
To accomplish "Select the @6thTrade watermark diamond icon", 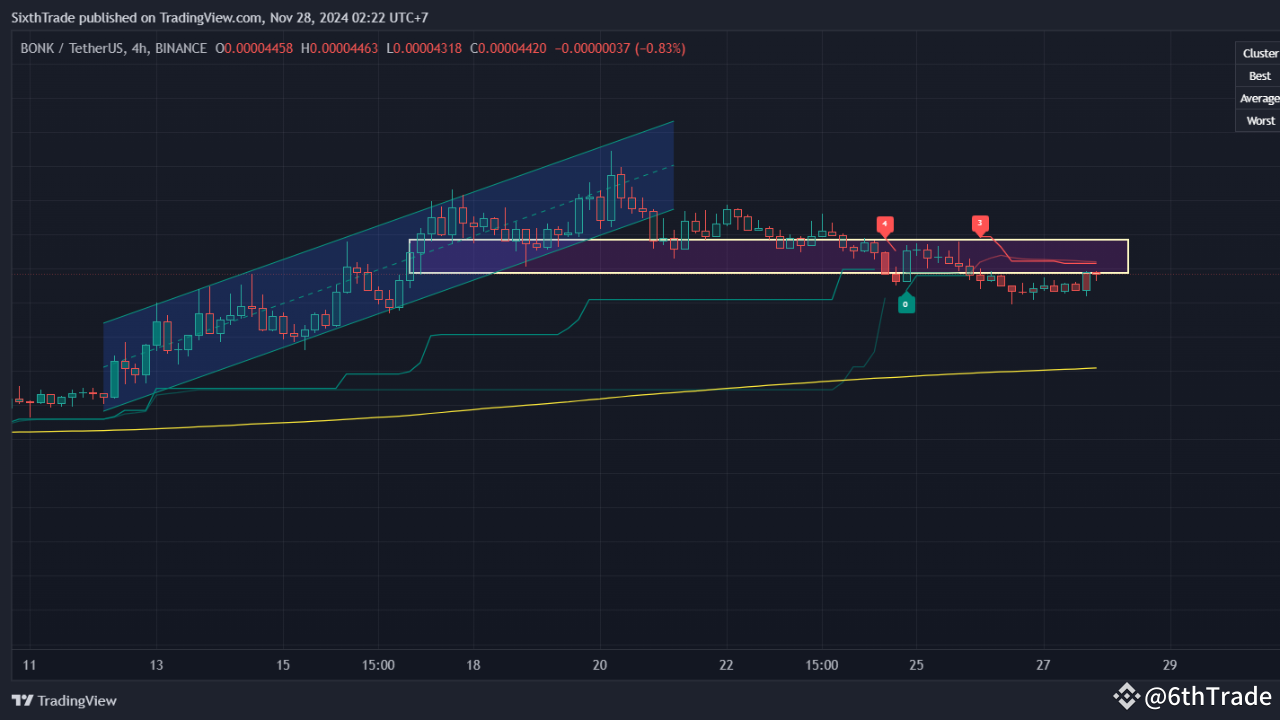I will (1127, 696).
